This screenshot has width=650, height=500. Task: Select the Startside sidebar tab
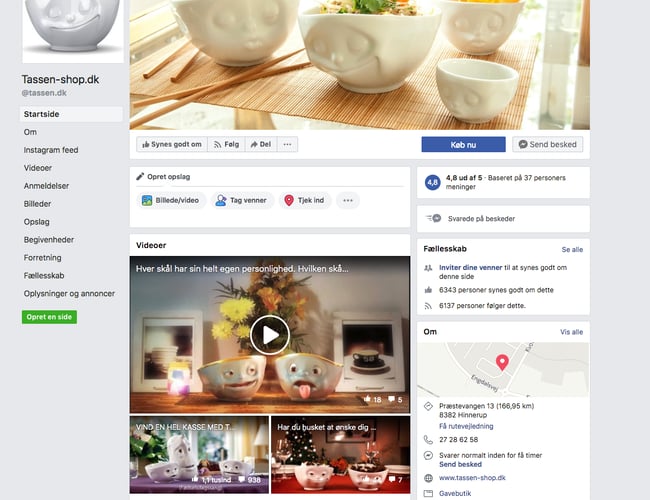pos(71,114)
